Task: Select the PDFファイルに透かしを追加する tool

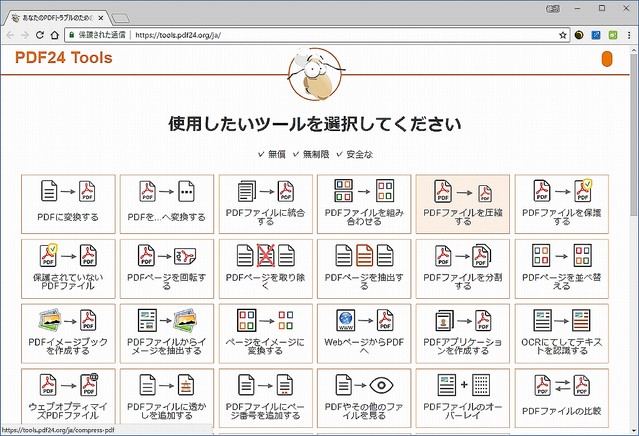Action: 166,396
